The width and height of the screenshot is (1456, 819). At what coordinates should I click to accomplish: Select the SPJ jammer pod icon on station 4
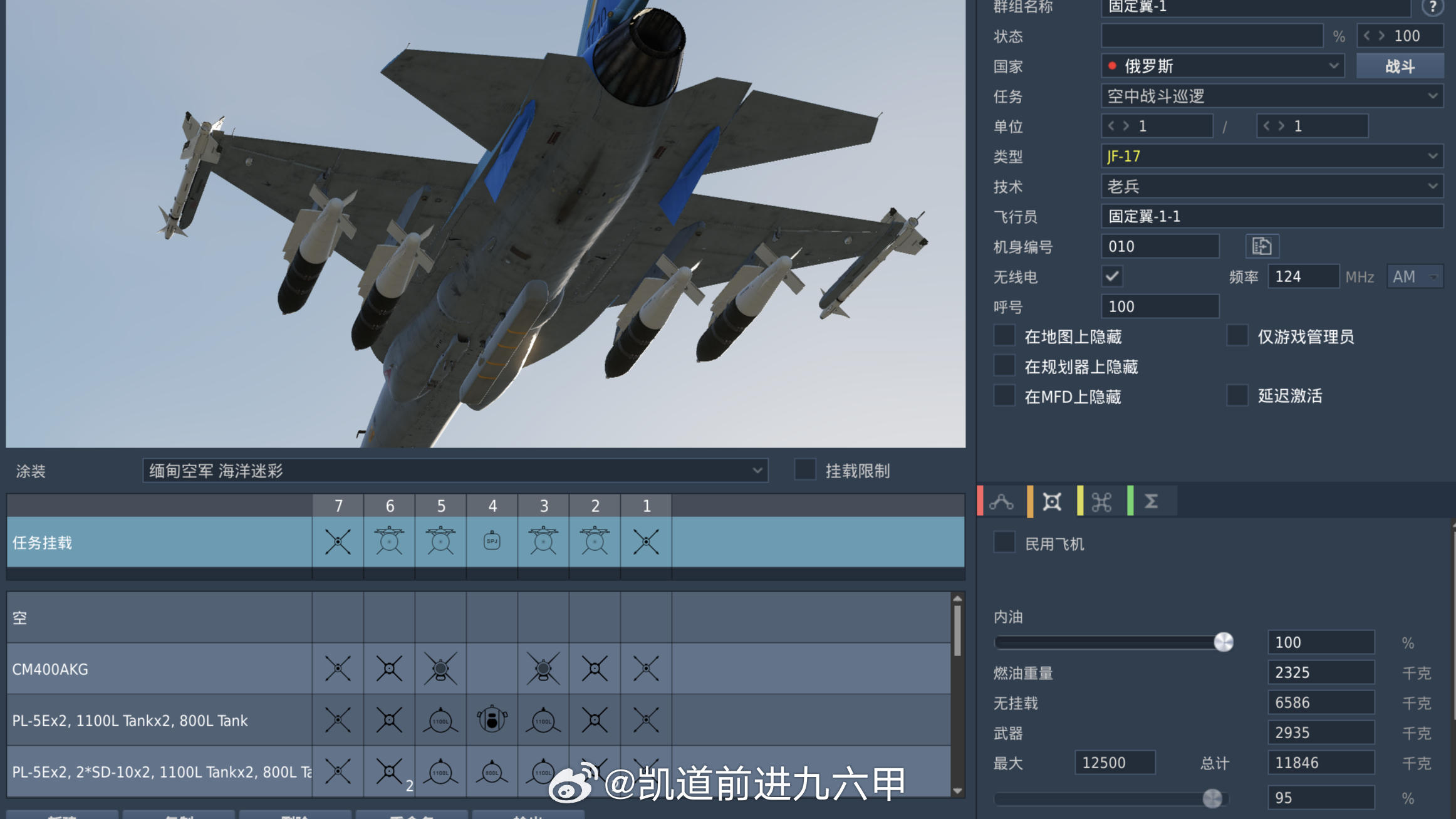492,541
